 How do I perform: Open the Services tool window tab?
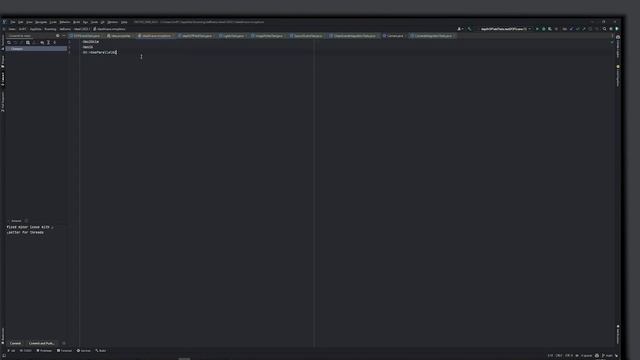(x=84, y=351)
